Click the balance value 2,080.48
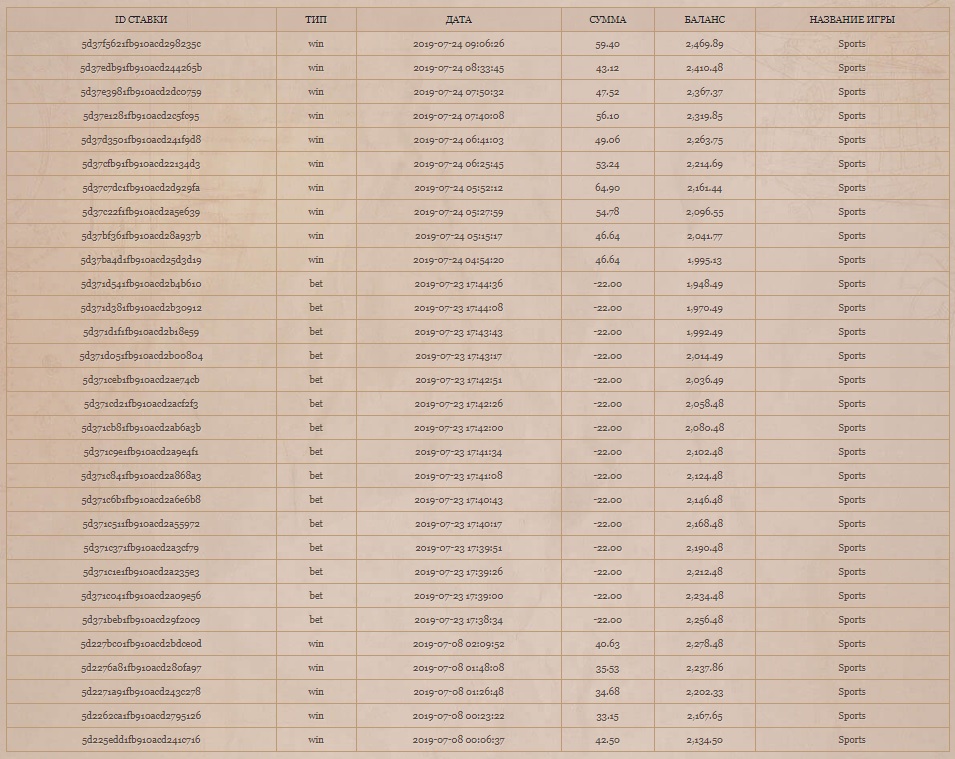Viewport: 955px width, 759px height. pos(705,428)
